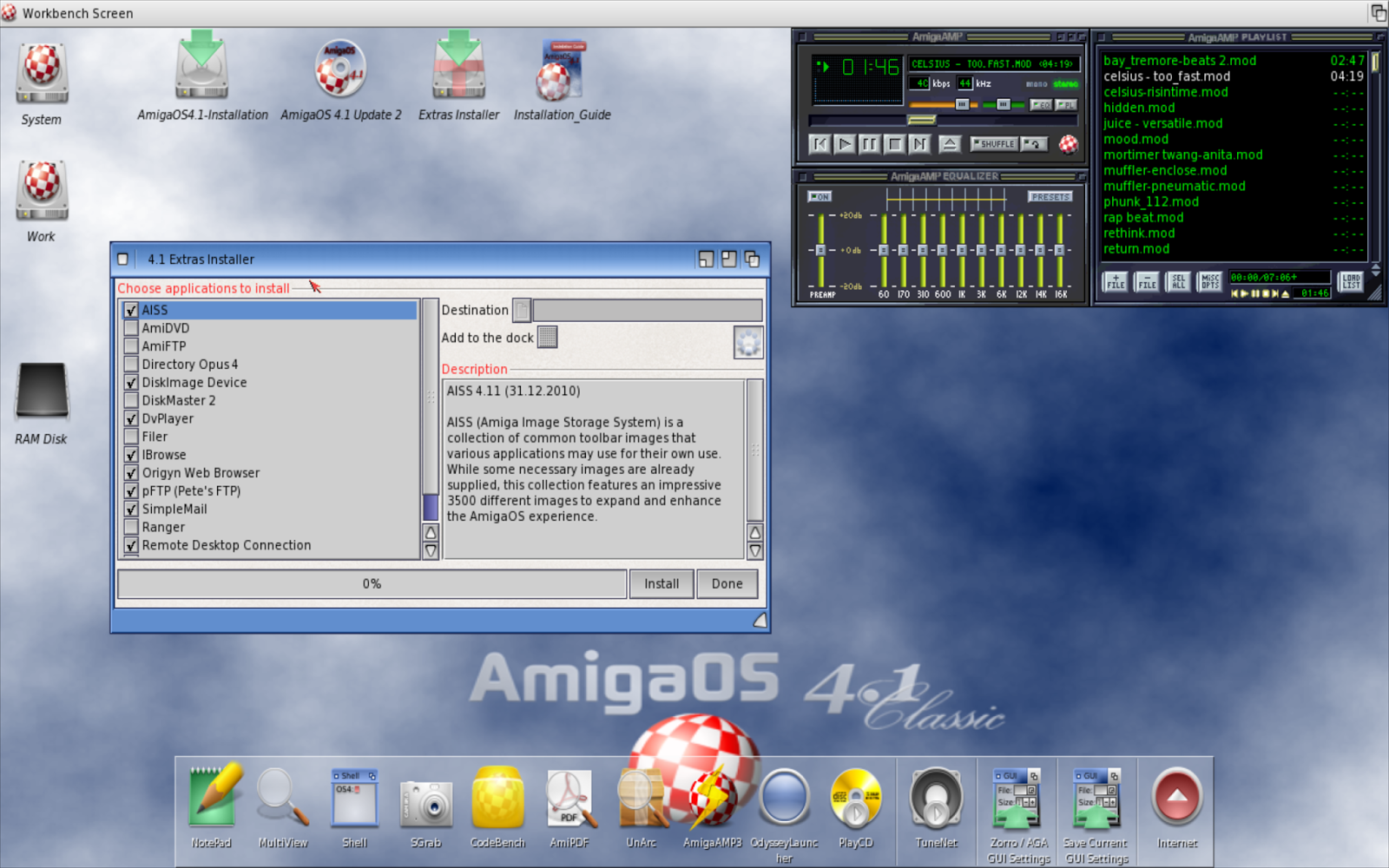Play the track in AmigaAMP
Viewport: 1389px width, 868px height.
(x=845, y=144)
